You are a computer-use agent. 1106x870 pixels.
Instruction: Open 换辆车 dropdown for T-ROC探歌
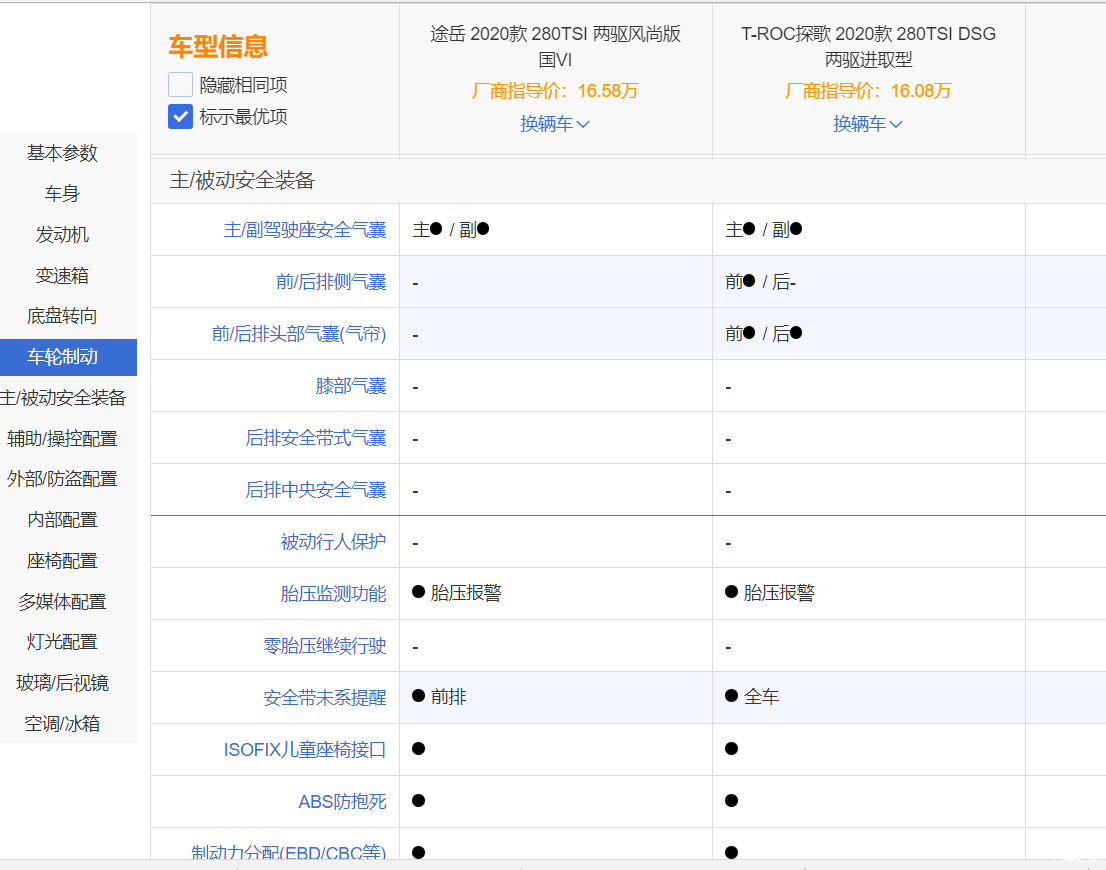[868, 124]
